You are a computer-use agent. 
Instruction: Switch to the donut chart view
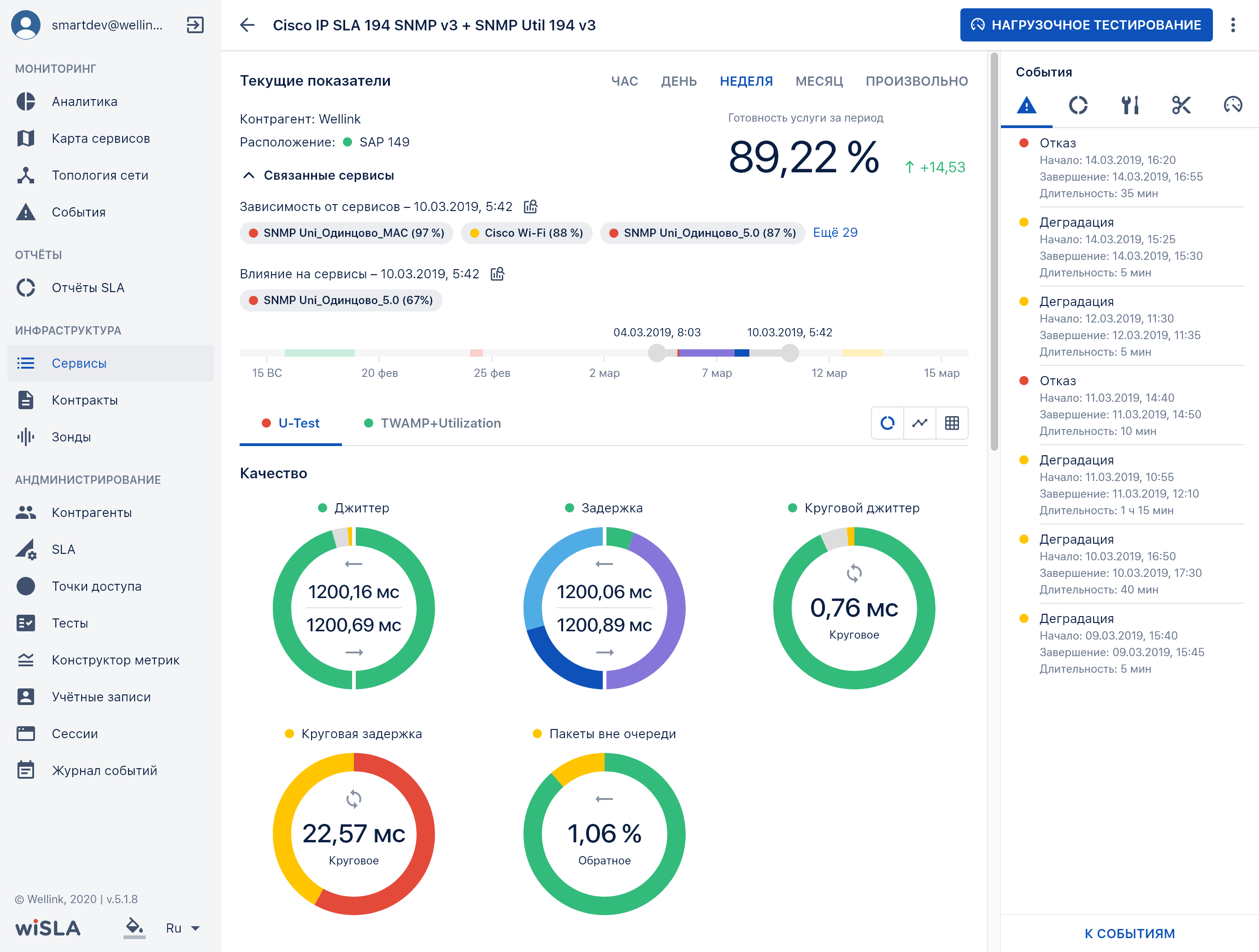887,423
